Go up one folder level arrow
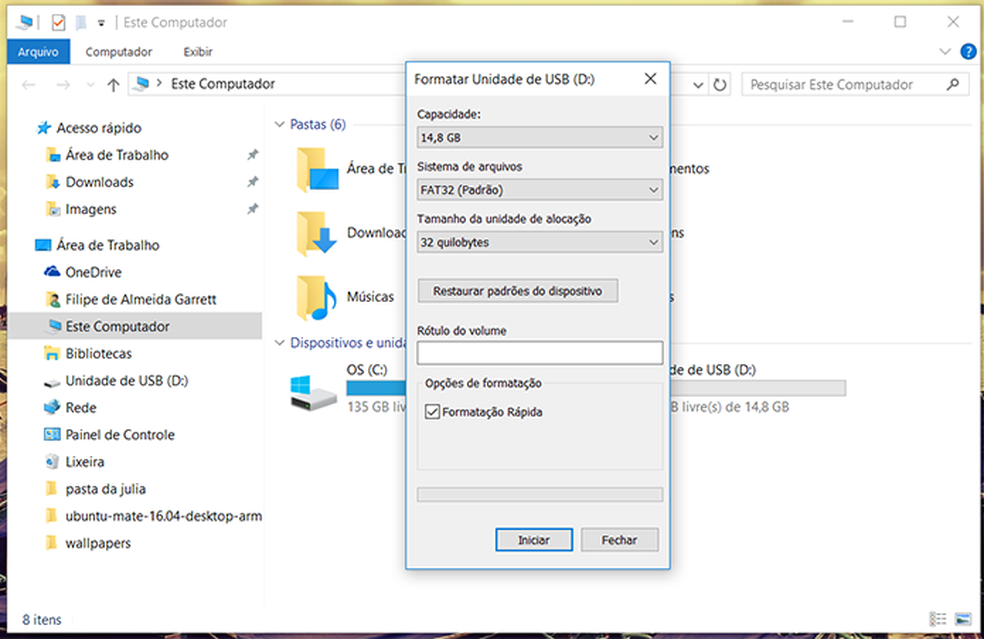The image size is (984, 639). pyautogui.click(x=113, y=84)
